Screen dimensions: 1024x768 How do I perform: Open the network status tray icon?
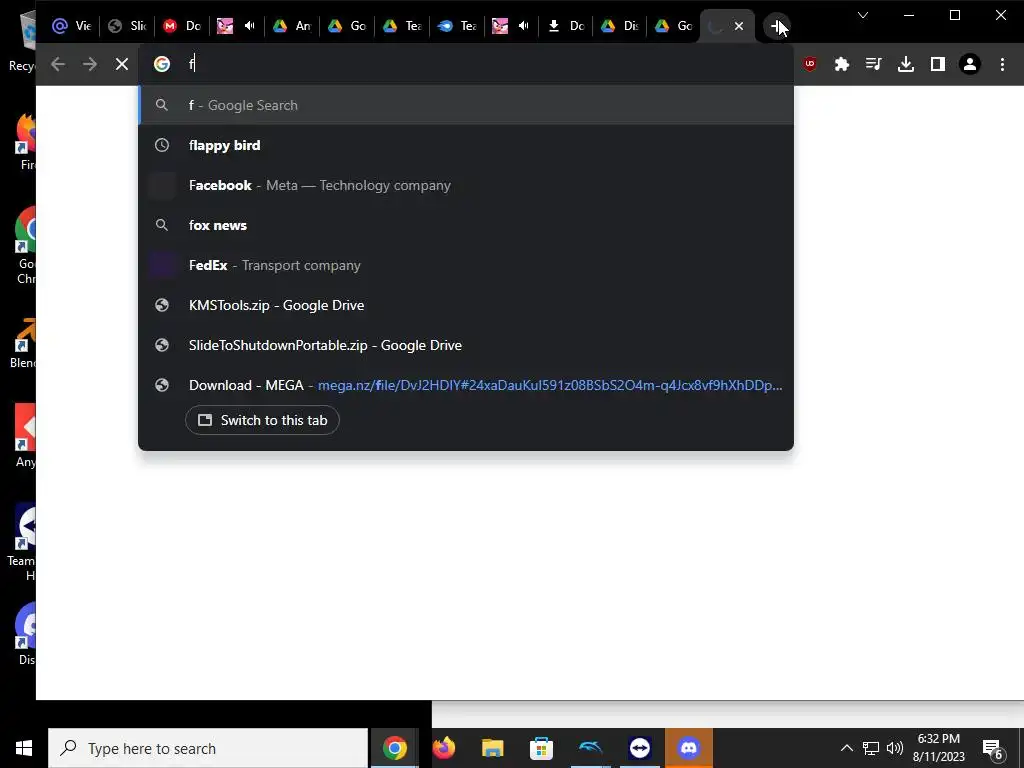pos(871,748)
